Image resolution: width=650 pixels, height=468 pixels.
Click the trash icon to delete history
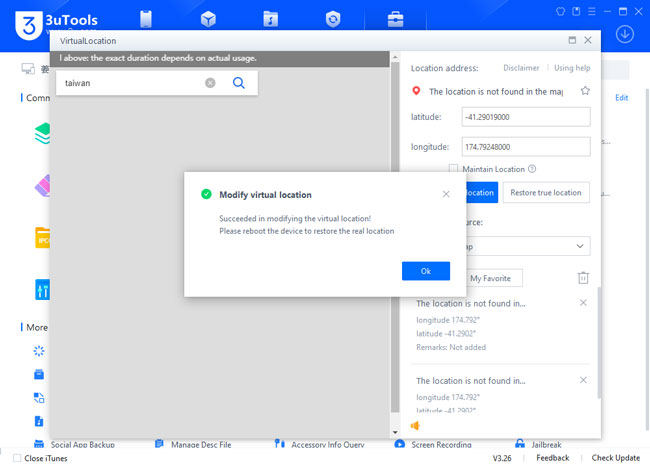(x=583, y=277)
